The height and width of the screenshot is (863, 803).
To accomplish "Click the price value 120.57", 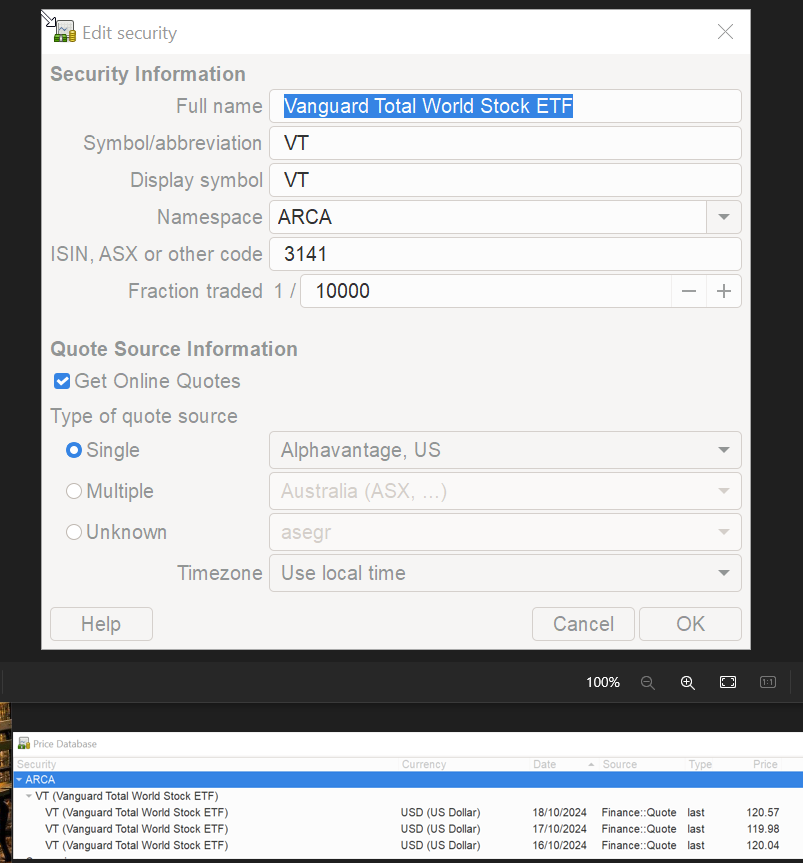I will pyautogui.click(x=763, y=812).
